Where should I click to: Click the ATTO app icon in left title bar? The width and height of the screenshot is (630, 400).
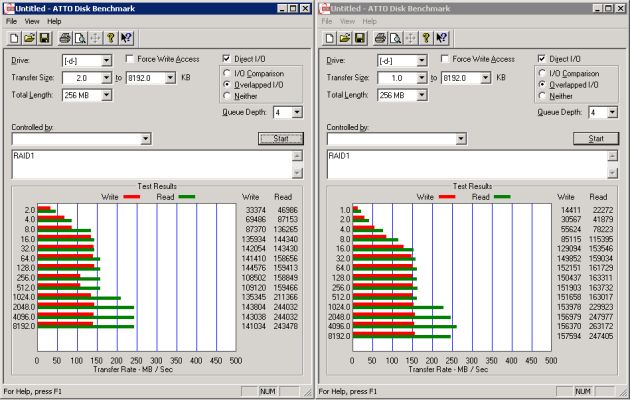pyautogui.click(x=9, y=8)
